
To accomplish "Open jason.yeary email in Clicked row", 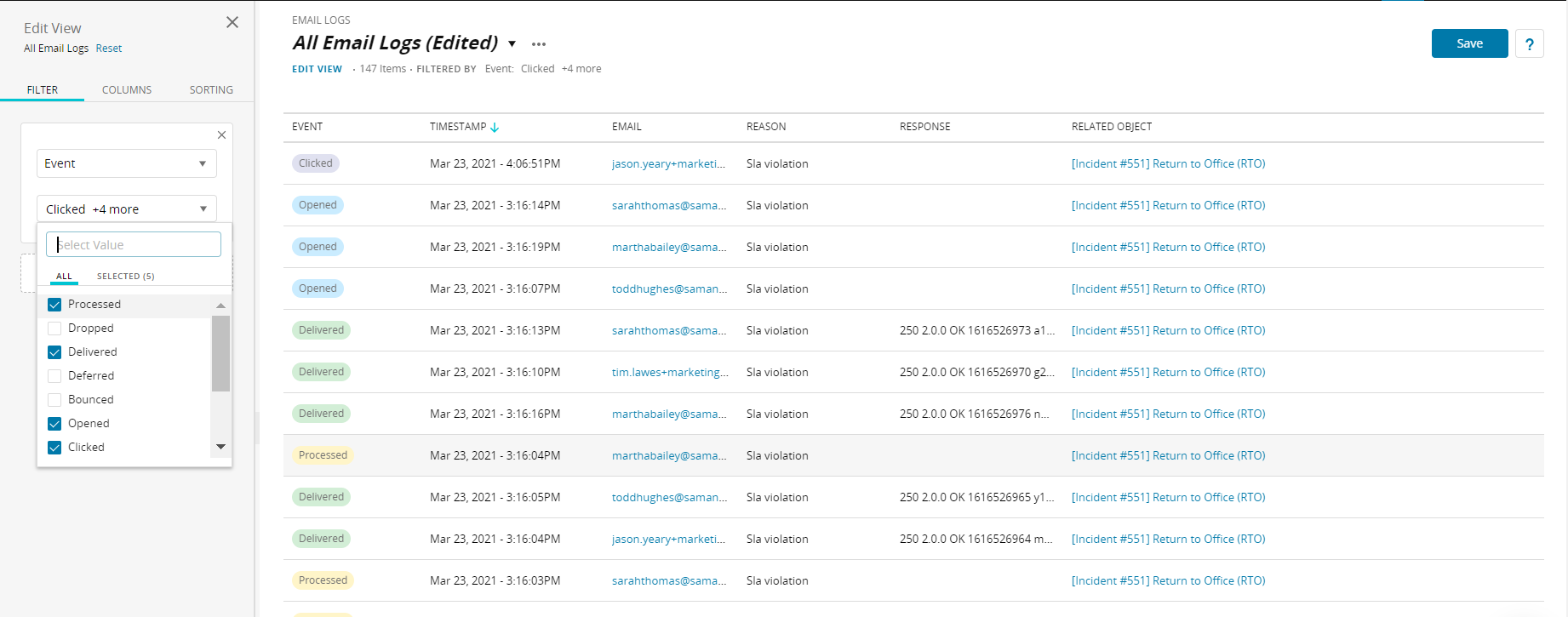I will tap(668, 163).
